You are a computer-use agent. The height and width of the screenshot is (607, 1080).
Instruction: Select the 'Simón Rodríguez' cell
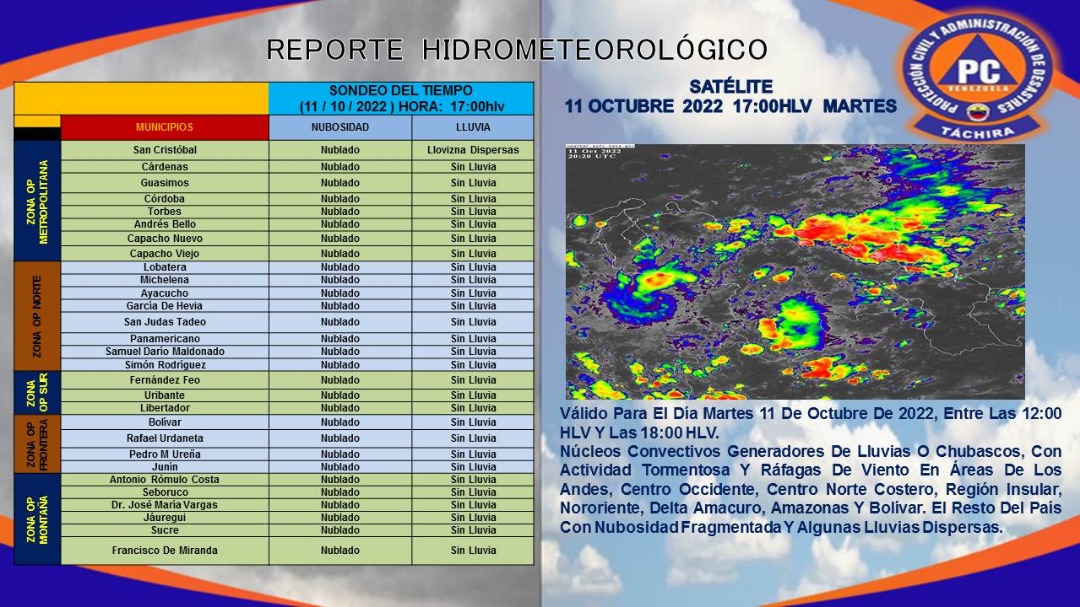[x=165, y=364]
